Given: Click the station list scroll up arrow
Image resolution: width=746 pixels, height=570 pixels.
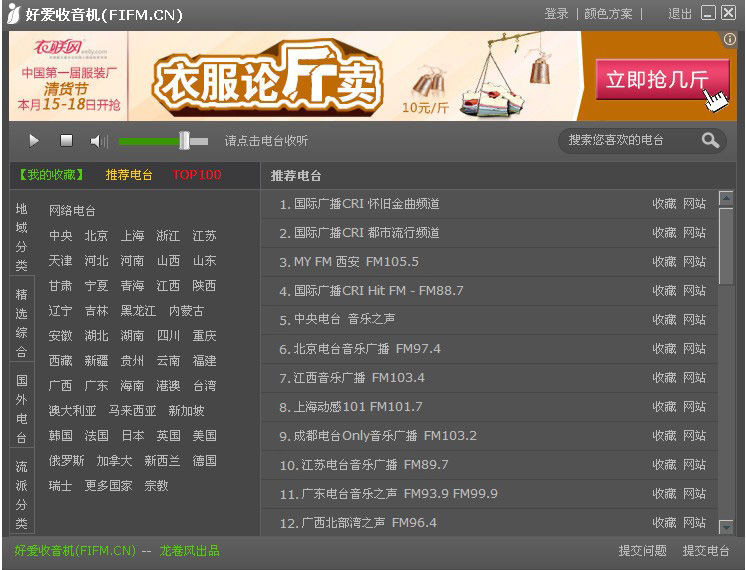Looking at the screenshot, I should tap(726, 198).
